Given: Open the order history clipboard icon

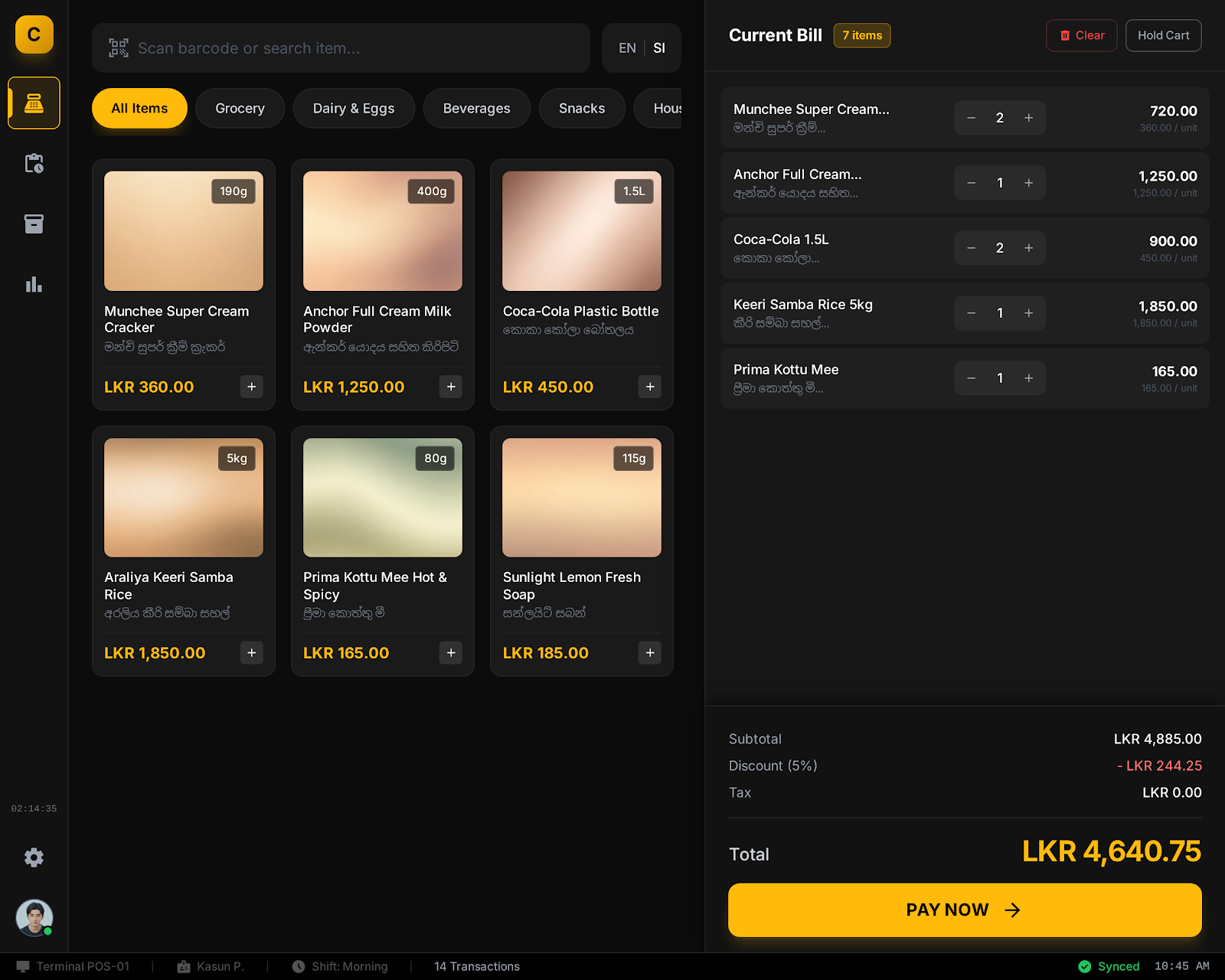Looking at the screenshot, I should pos(34,163).
